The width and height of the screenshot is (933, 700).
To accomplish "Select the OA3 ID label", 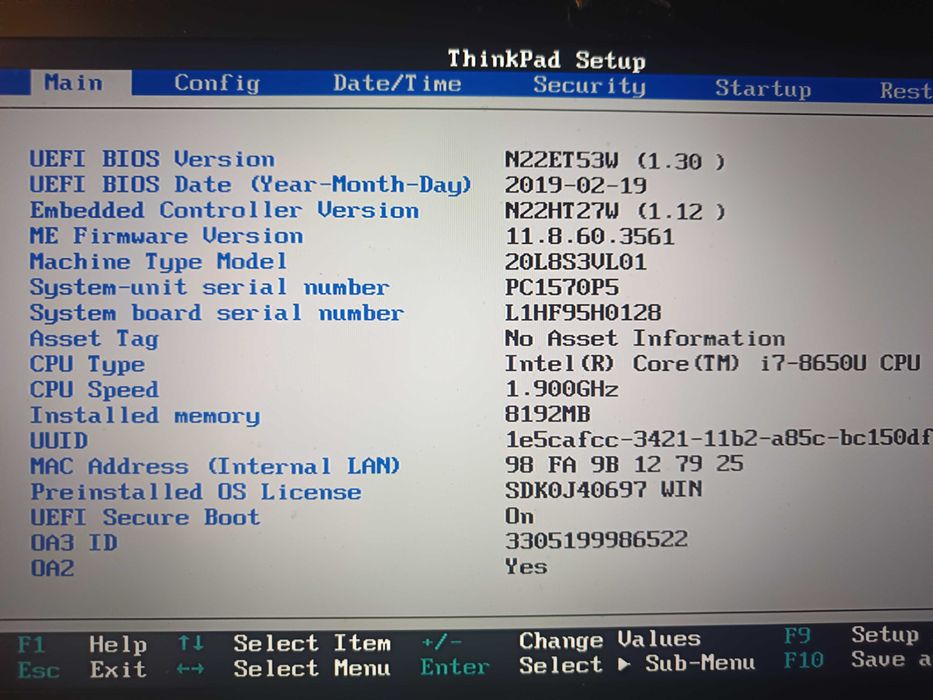I will tap(74, 542).
